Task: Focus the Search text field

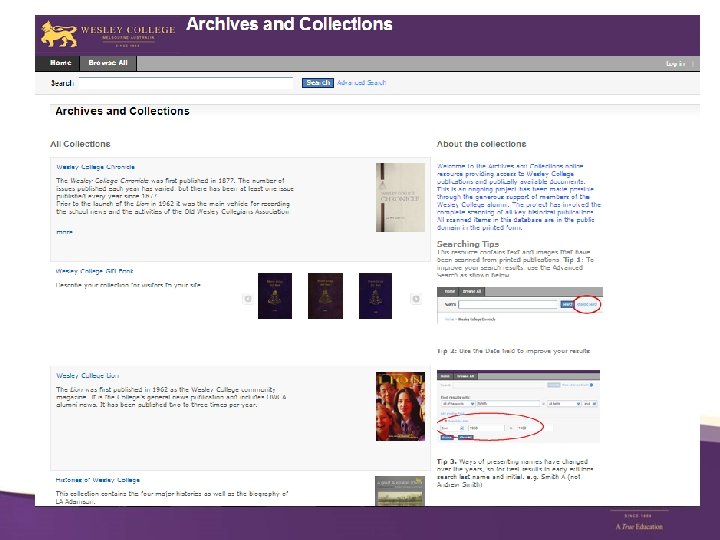Action: pyautogui.click(x=186, y=83)
